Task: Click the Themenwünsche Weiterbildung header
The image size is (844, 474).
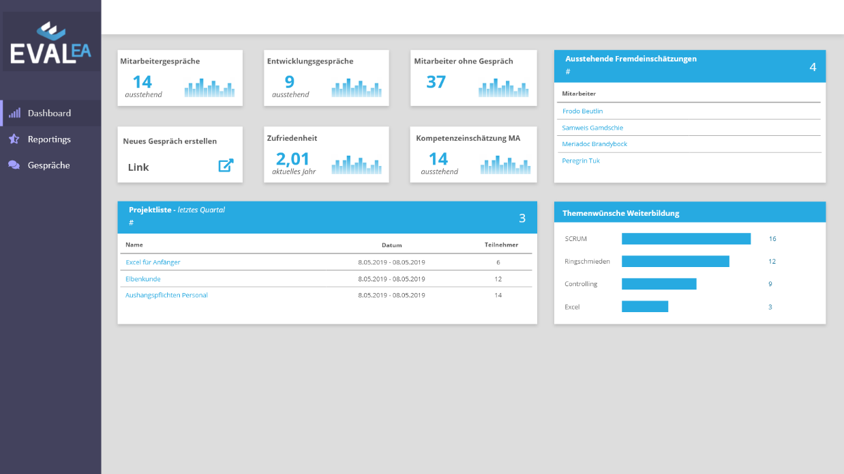Action: [621, 213]
